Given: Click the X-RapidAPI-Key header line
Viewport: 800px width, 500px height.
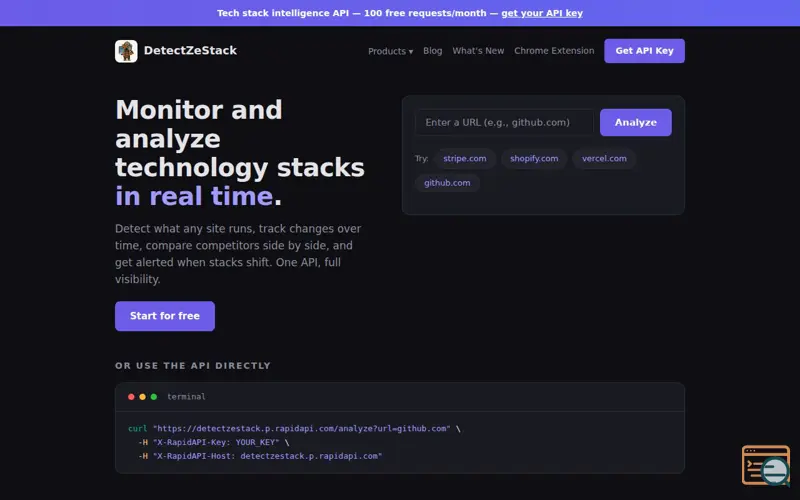Looking at the screenshot, I should tap(213, 442).
